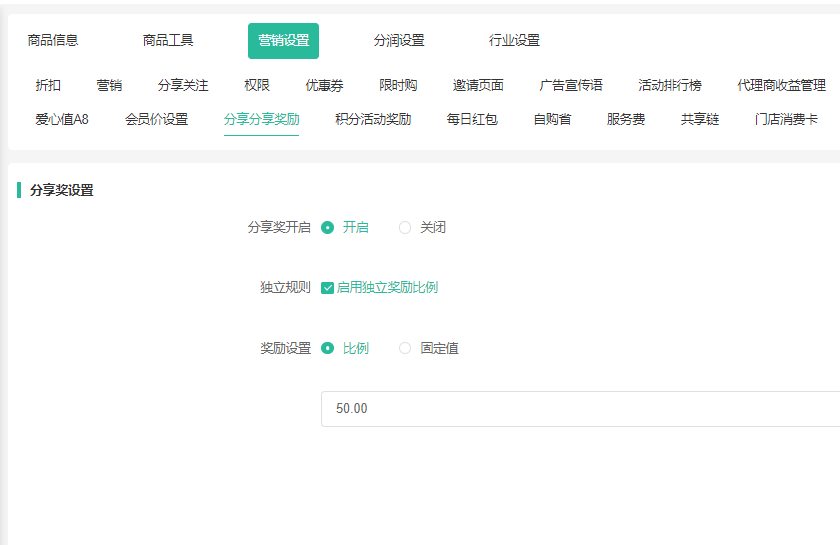Screen dimensions: 840x545
Task: Select 关闭 radio to disable share reward
Action: click(405, 228)
